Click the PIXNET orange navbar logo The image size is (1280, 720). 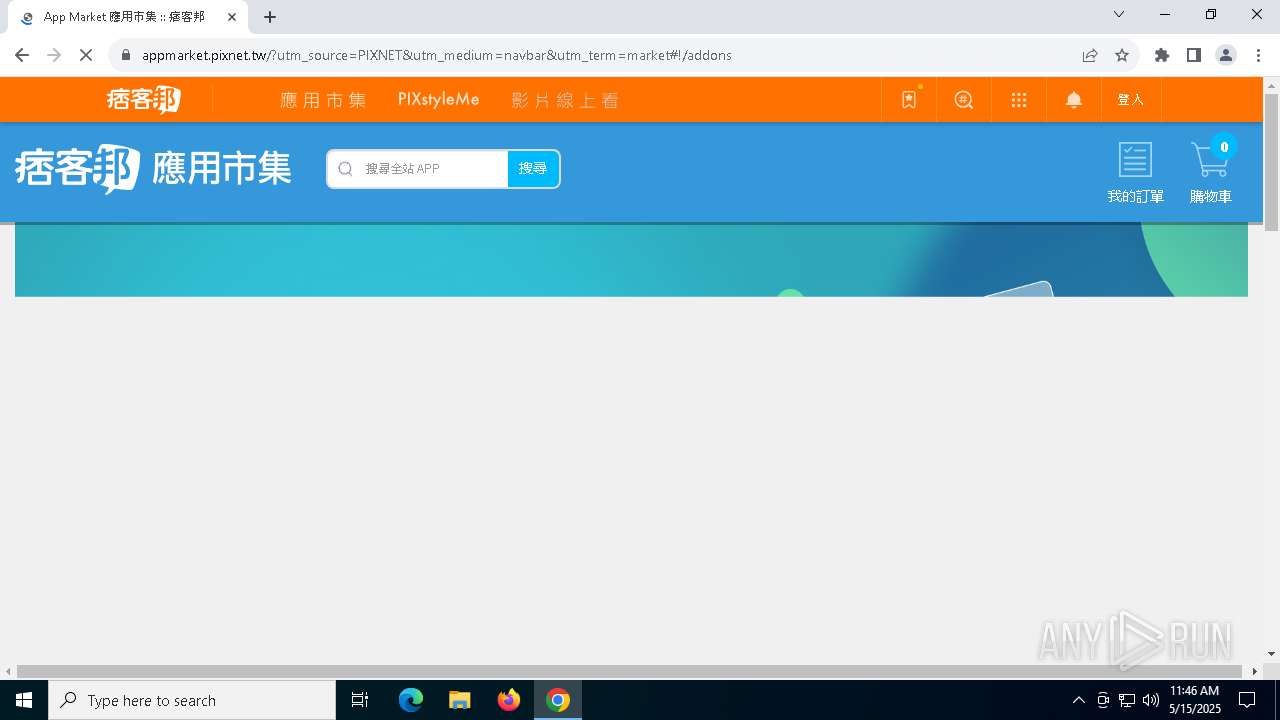(144, 99)
